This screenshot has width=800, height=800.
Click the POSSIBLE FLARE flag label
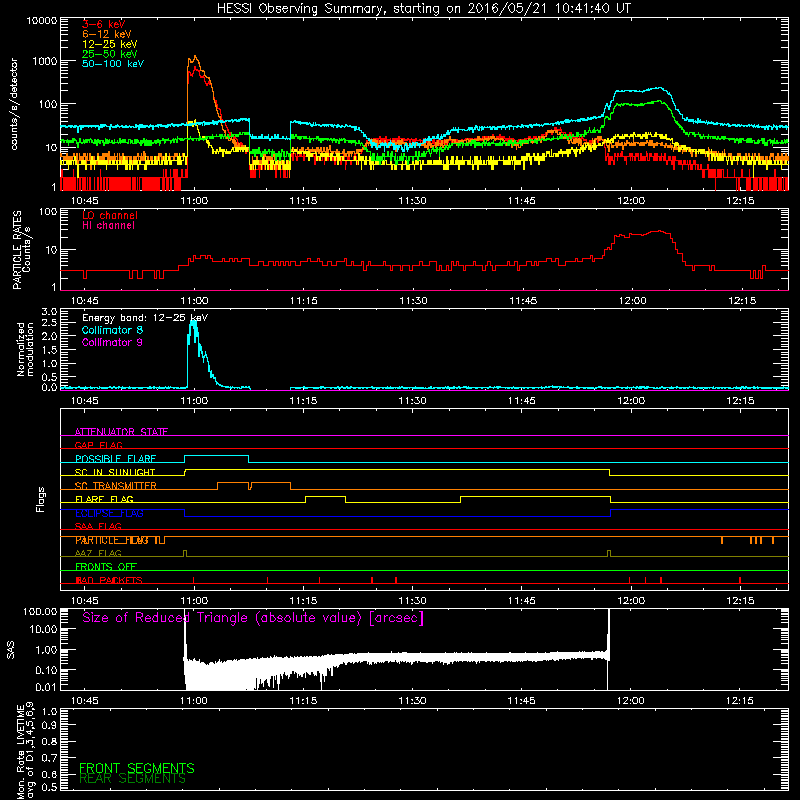(115, 459)
